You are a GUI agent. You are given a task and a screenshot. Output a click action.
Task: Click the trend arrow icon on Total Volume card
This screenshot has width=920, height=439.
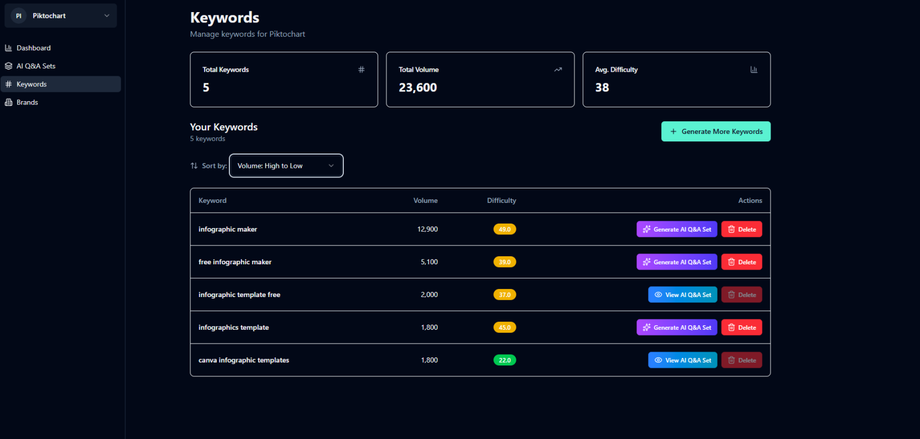tap(558, 70)
